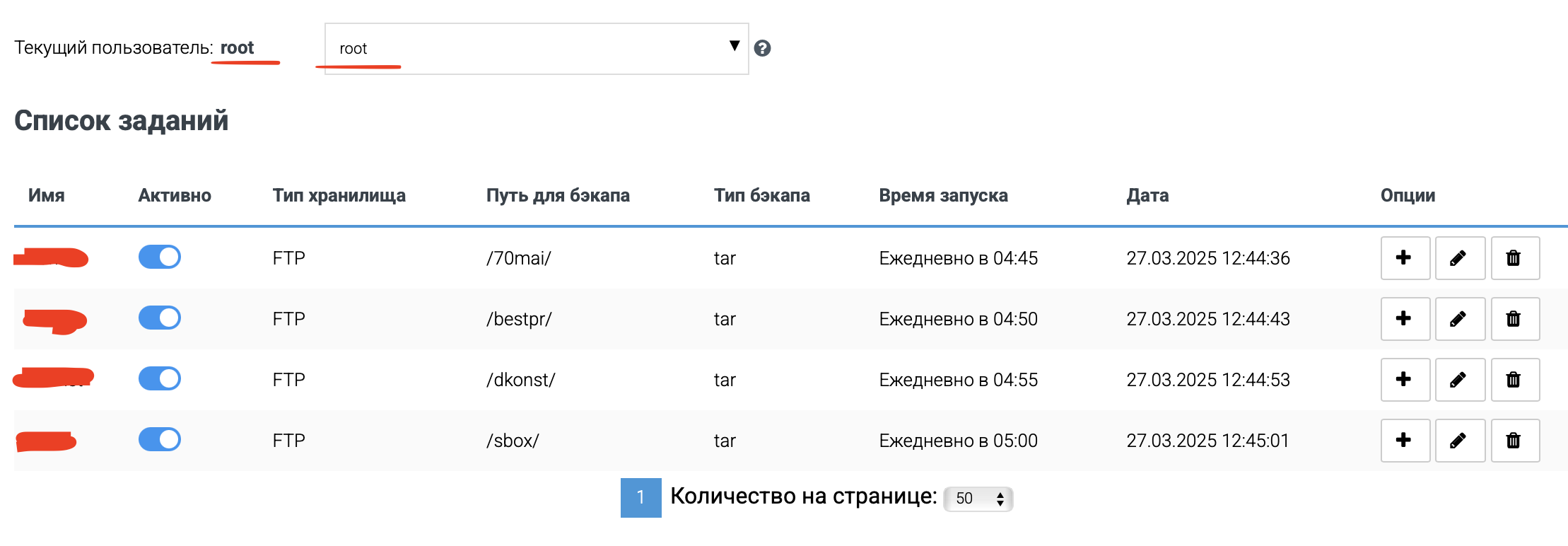Delete the /bestpr/ backup job

(x=1516, y=319)
